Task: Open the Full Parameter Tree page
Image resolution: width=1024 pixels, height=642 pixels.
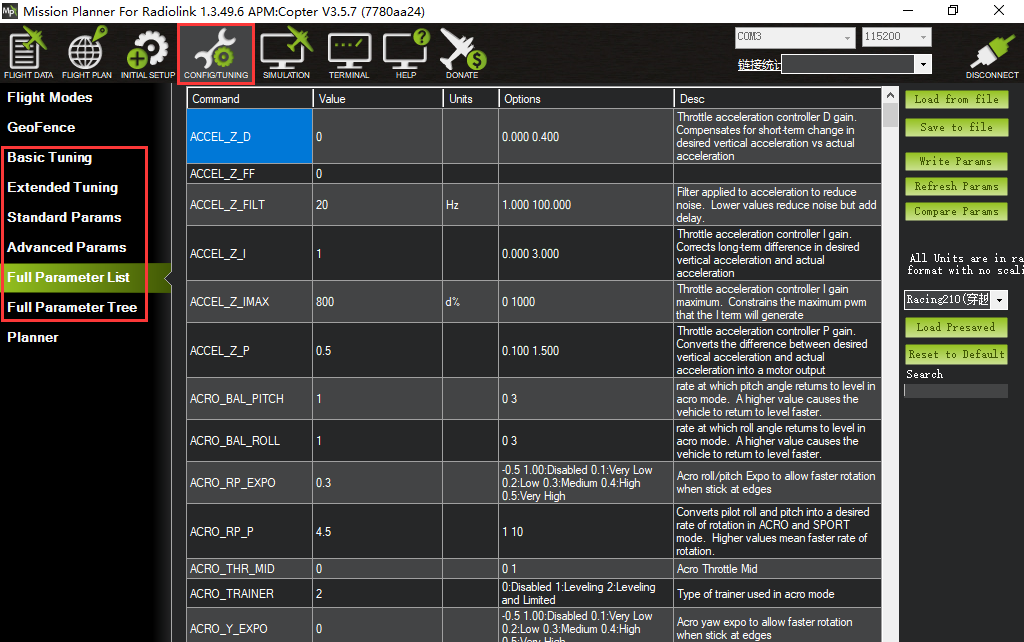Action: tap(72, 307)
